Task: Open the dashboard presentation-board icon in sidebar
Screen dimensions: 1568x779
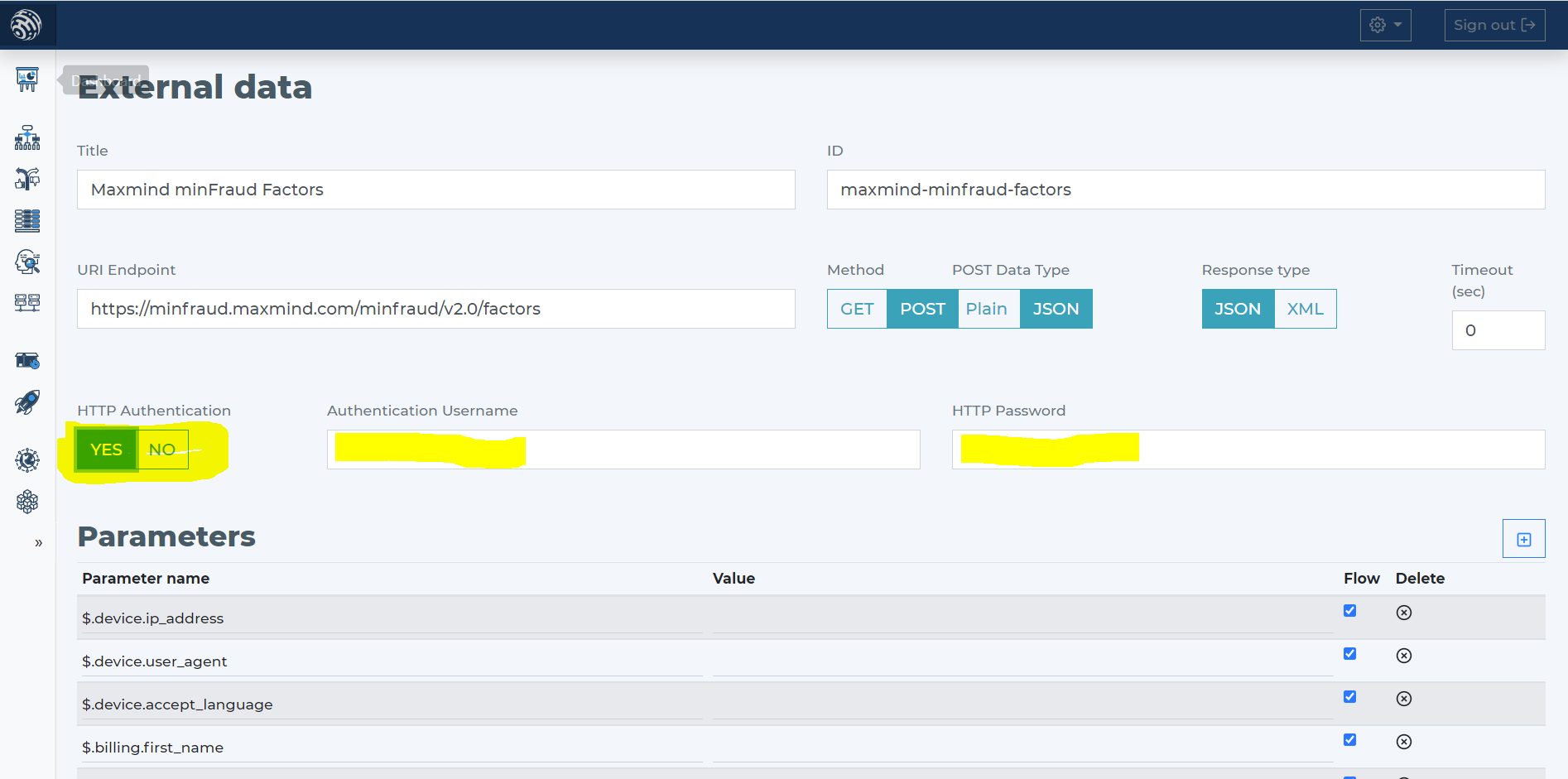Action: click(27, 79)
